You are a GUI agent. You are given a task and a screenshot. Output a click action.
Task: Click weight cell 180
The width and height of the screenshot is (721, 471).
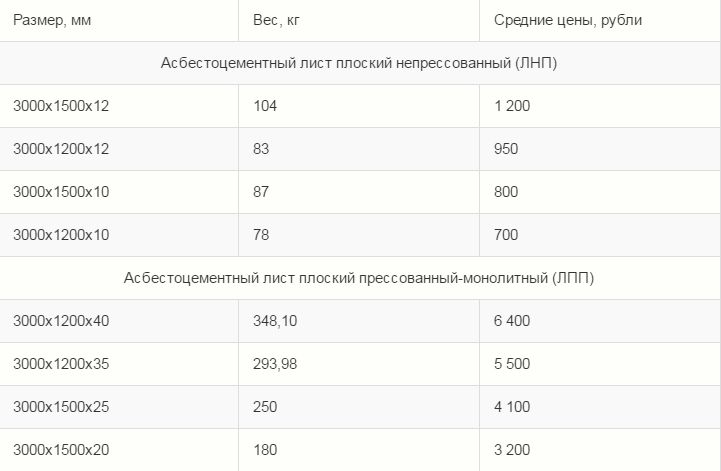tap(265, 450)
